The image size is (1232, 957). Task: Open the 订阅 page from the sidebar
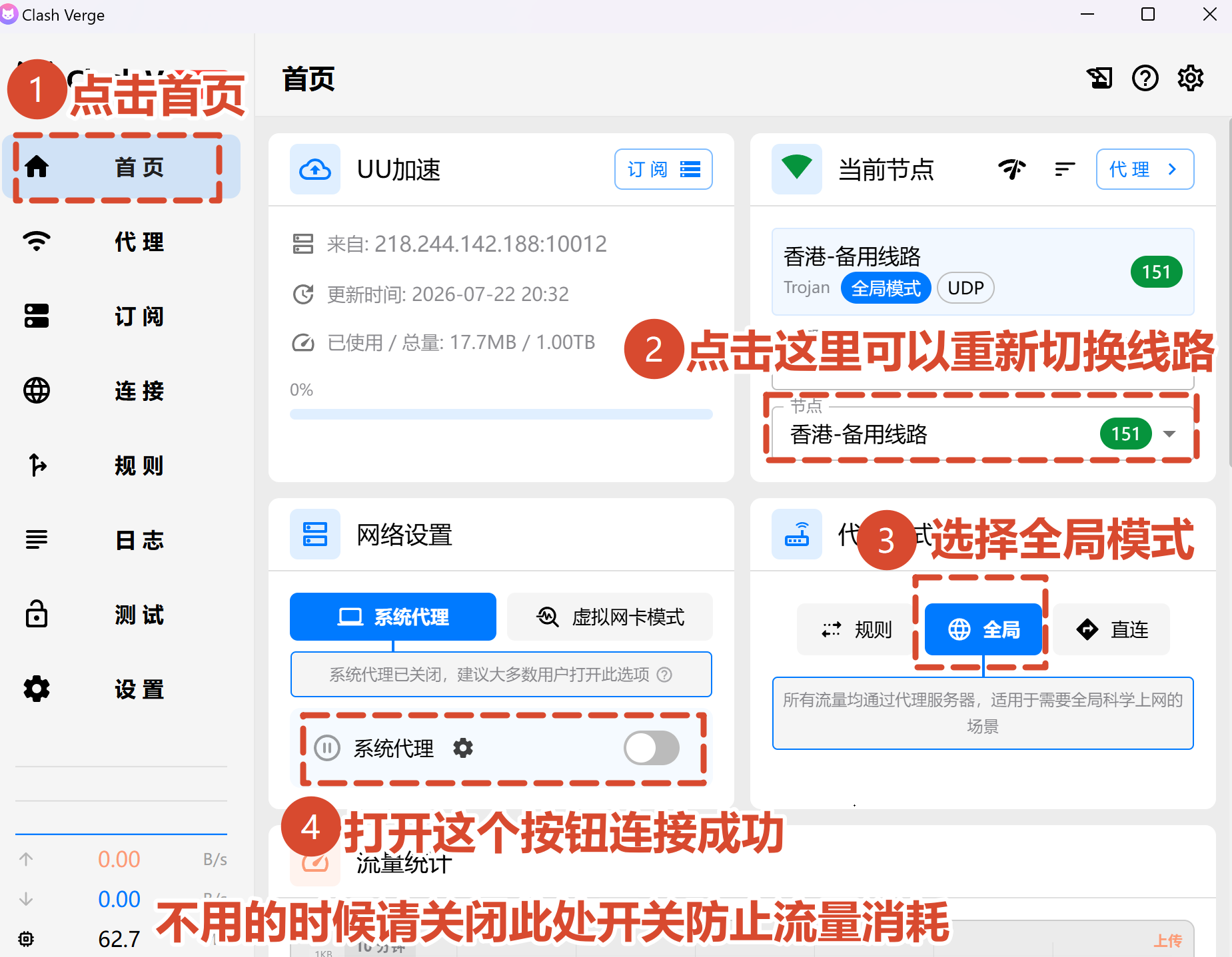(x=121, y=316)
